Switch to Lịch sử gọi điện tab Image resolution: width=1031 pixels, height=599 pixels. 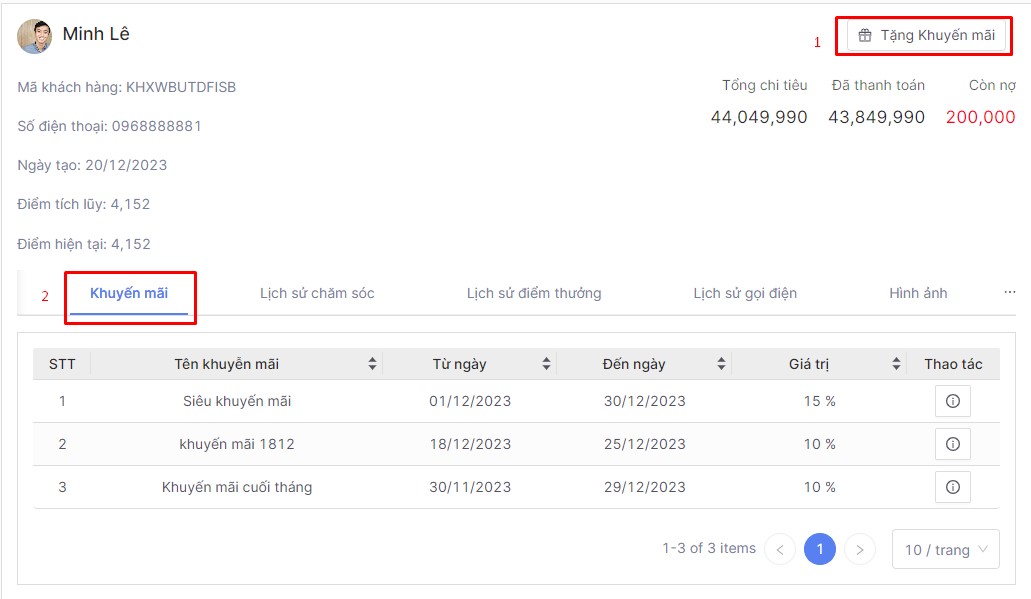745,293
